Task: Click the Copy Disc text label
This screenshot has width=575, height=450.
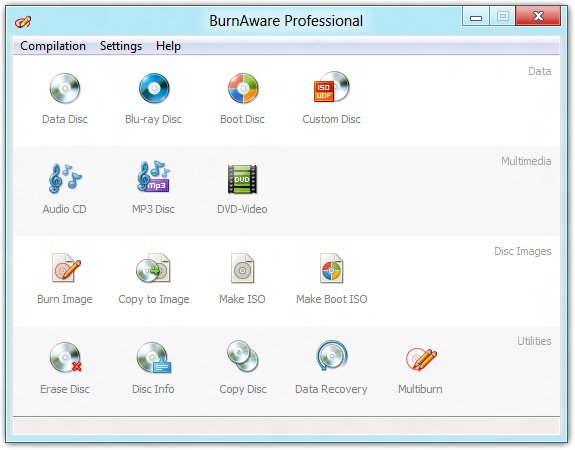Action: tap(243, 389)
